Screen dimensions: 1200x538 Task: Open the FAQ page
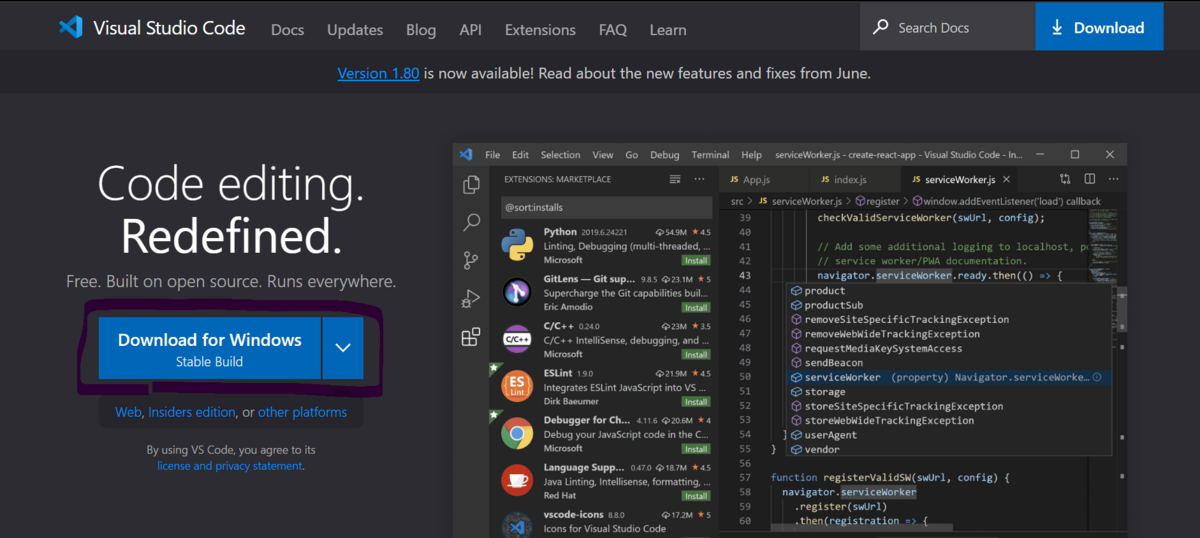point(612,30)
